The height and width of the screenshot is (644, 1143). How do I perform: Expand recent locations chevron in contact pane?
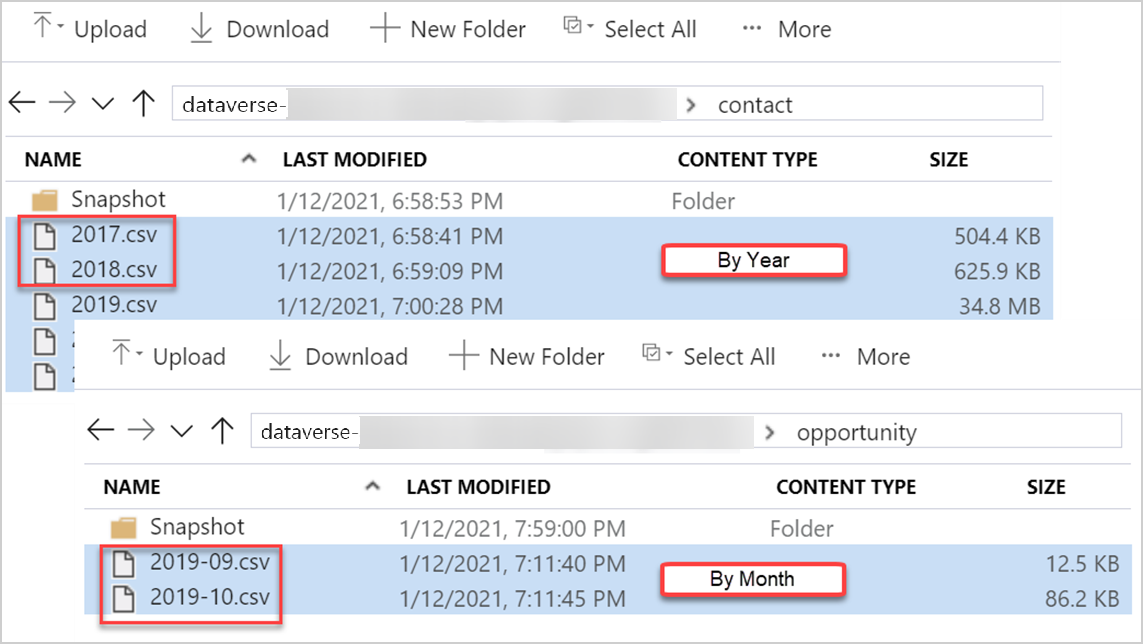pos(103,104)
